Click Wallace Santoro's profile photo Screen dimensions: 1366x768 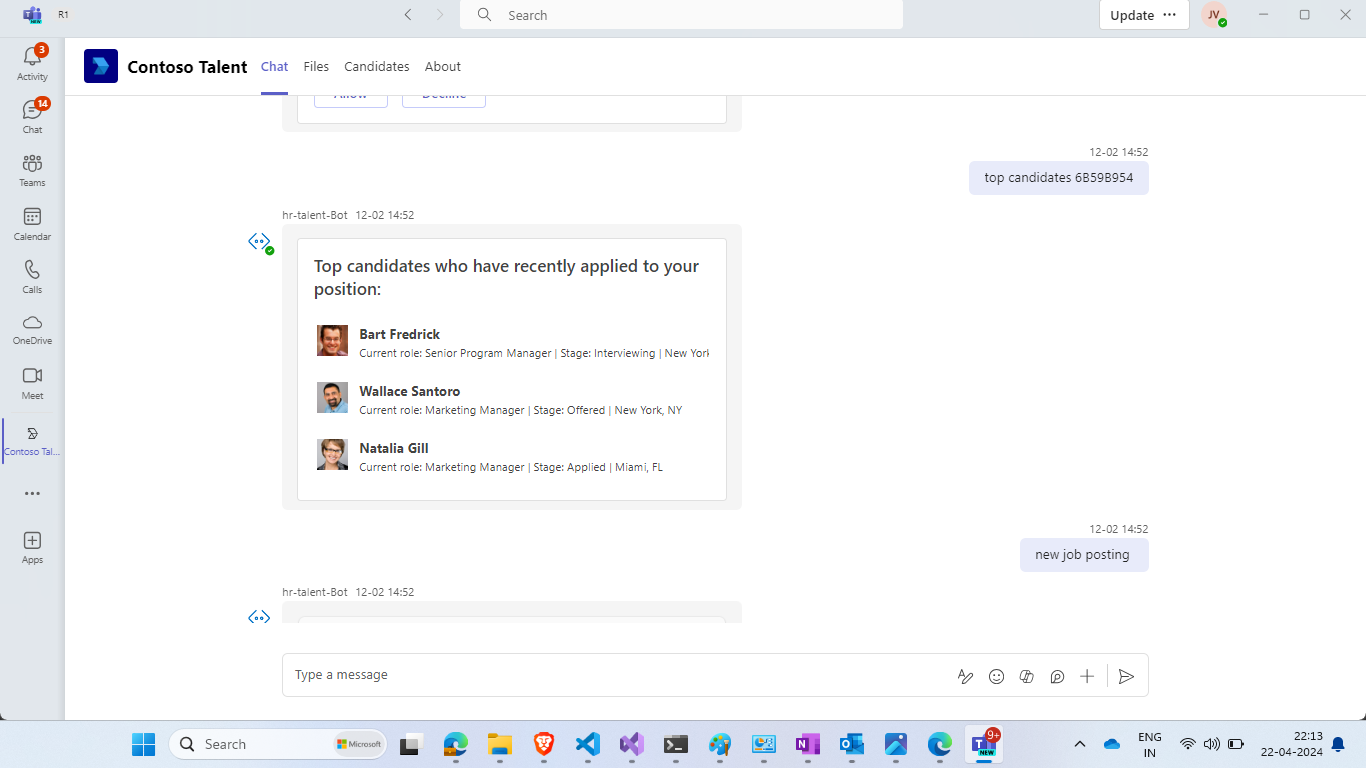click(x=332, y=397)
